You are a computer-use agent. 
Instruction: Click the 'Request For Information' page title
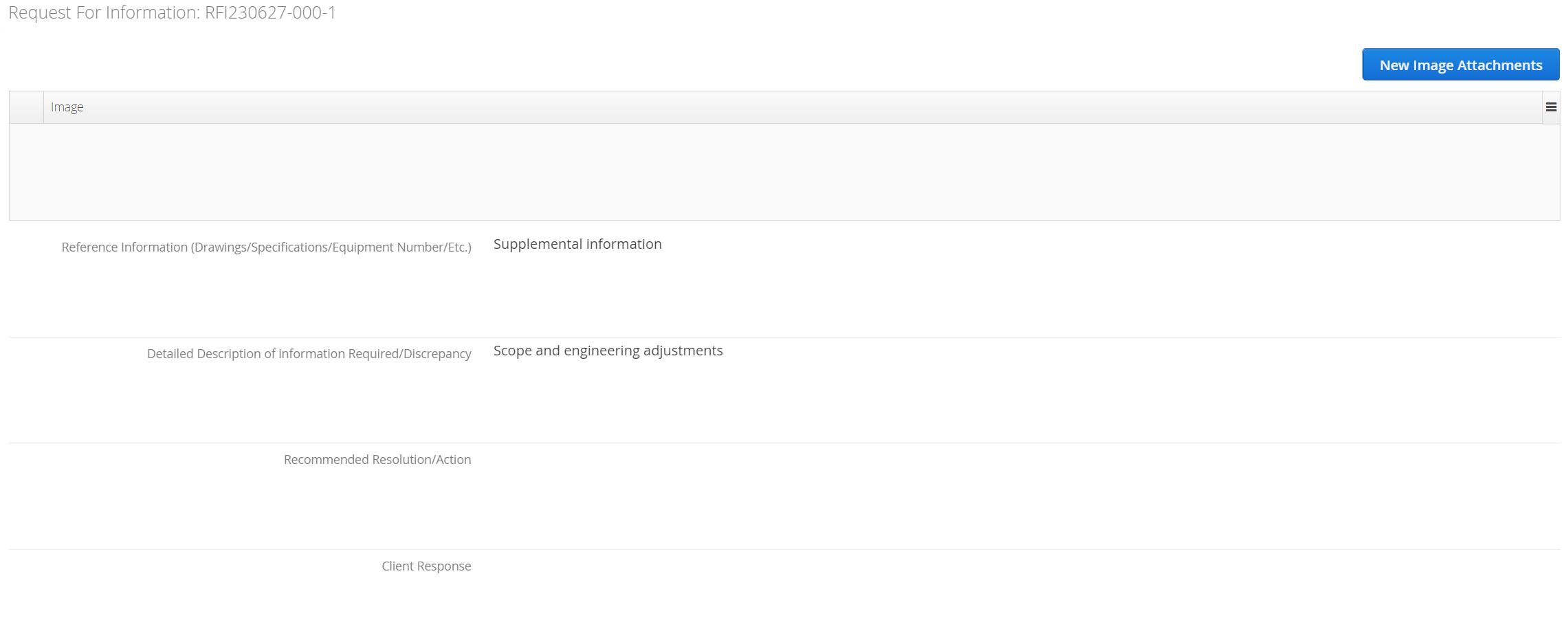(x=103, y=13)
